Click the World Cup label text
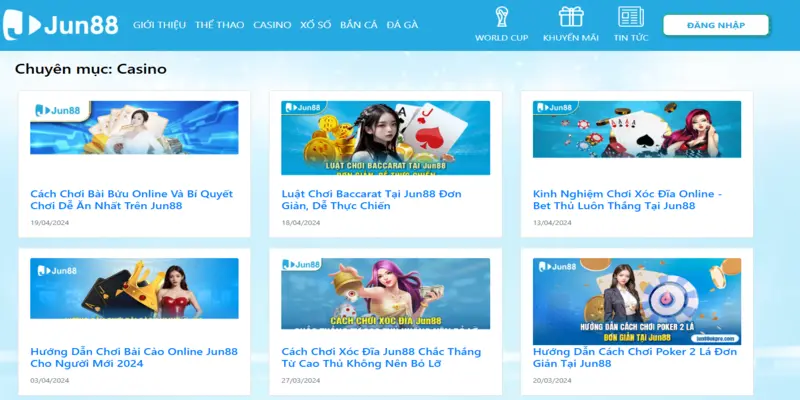Screen dimensions: 800x400 (x=502, y=38)
